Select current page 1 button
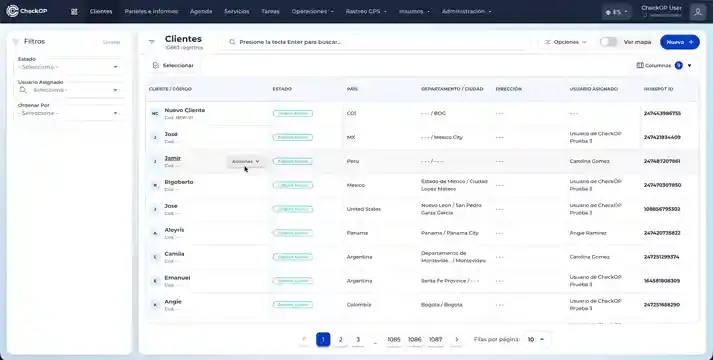This screenshot has width=713, height=360. click(x=323, y=340)
